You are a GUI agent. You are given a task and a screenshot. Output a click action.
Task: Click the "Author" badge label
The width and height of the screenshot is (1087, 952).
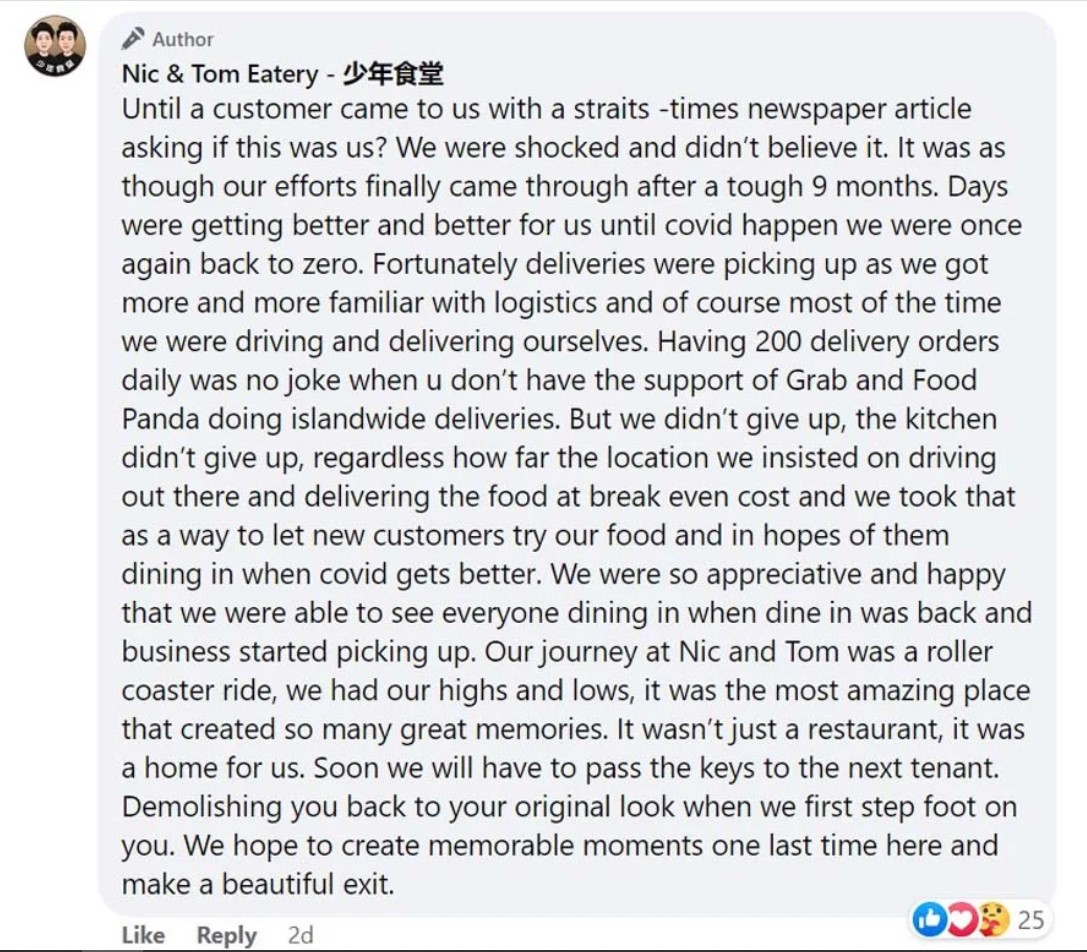click(183, 40)
